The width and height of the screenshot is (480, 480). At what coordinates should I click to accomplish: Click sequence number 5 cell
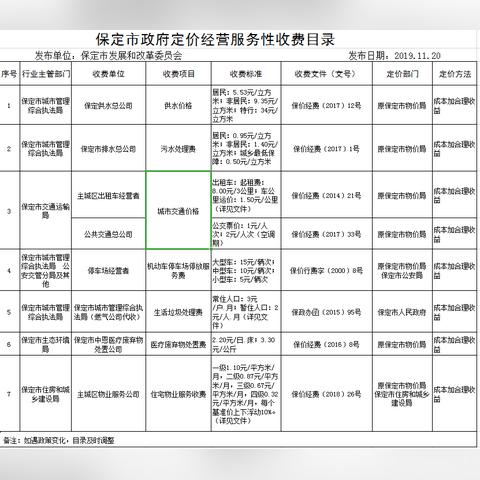[9, 312]
